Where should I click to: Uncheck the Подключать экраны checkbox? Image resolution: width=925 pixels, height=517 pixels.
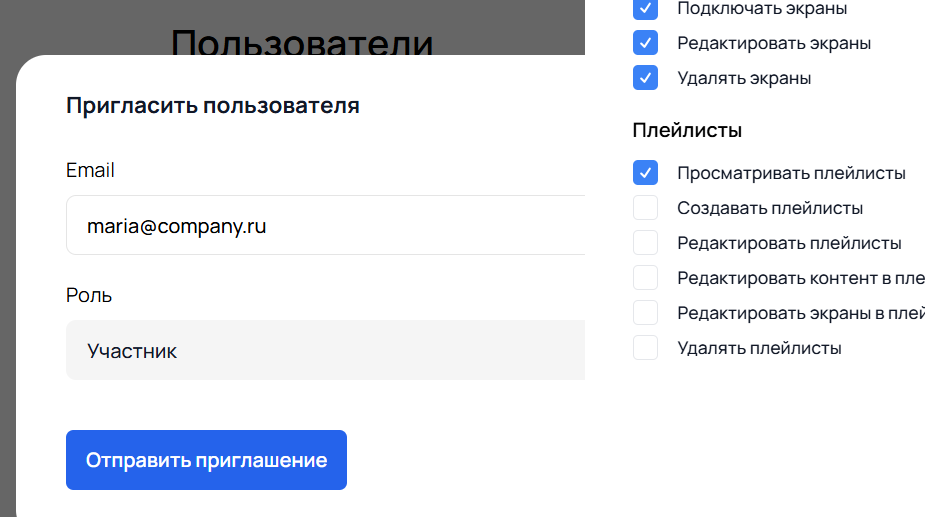(646, 9)
